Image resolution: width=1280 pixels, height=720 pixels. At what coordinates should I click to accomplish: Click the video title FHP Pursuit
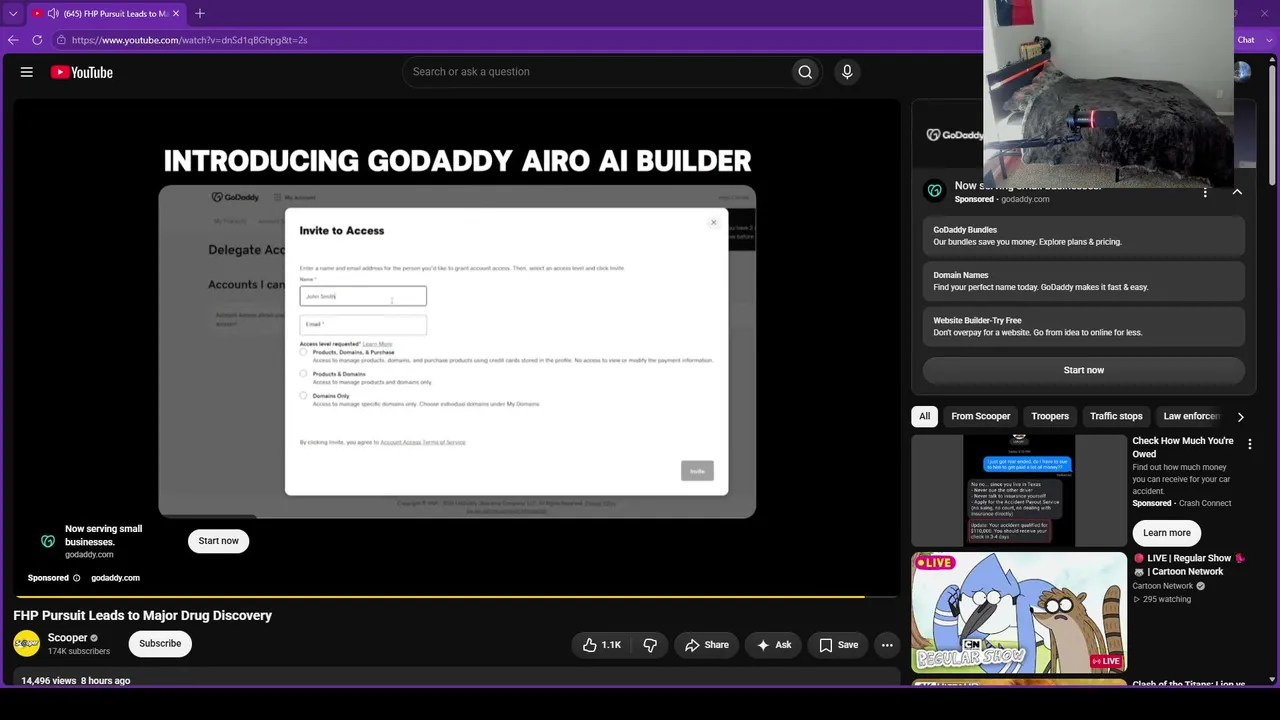(x=142, y=616)
